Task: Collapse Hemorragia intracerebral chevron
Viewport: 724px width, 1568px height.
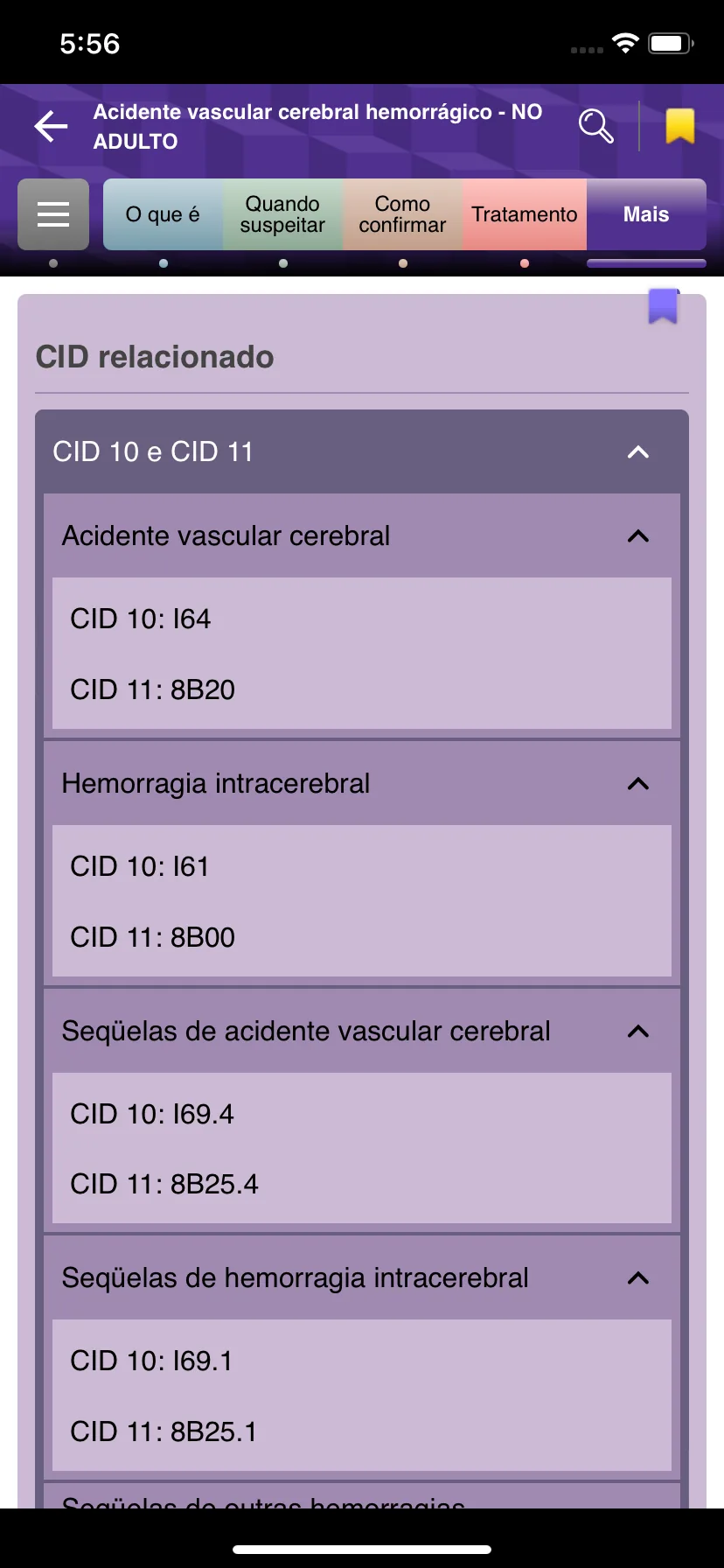Action: tap(638, 783)
